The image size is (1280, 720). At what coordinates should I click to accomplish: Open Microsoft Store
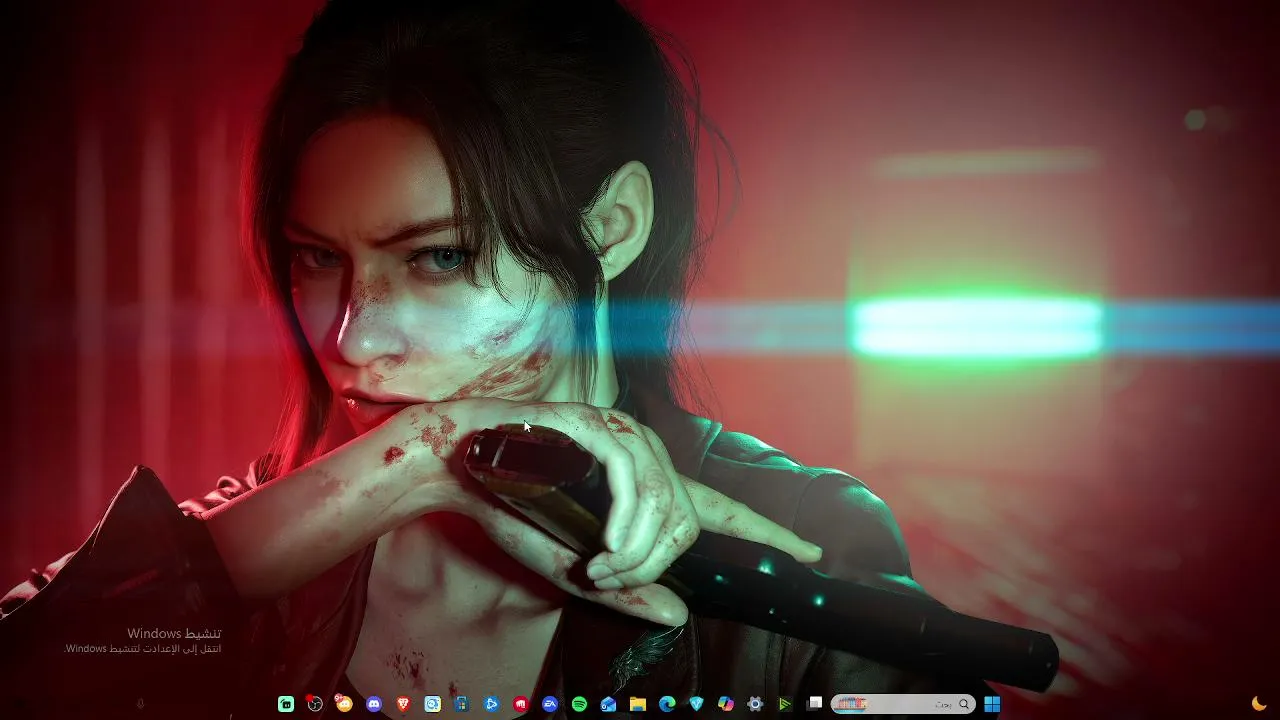462,704
